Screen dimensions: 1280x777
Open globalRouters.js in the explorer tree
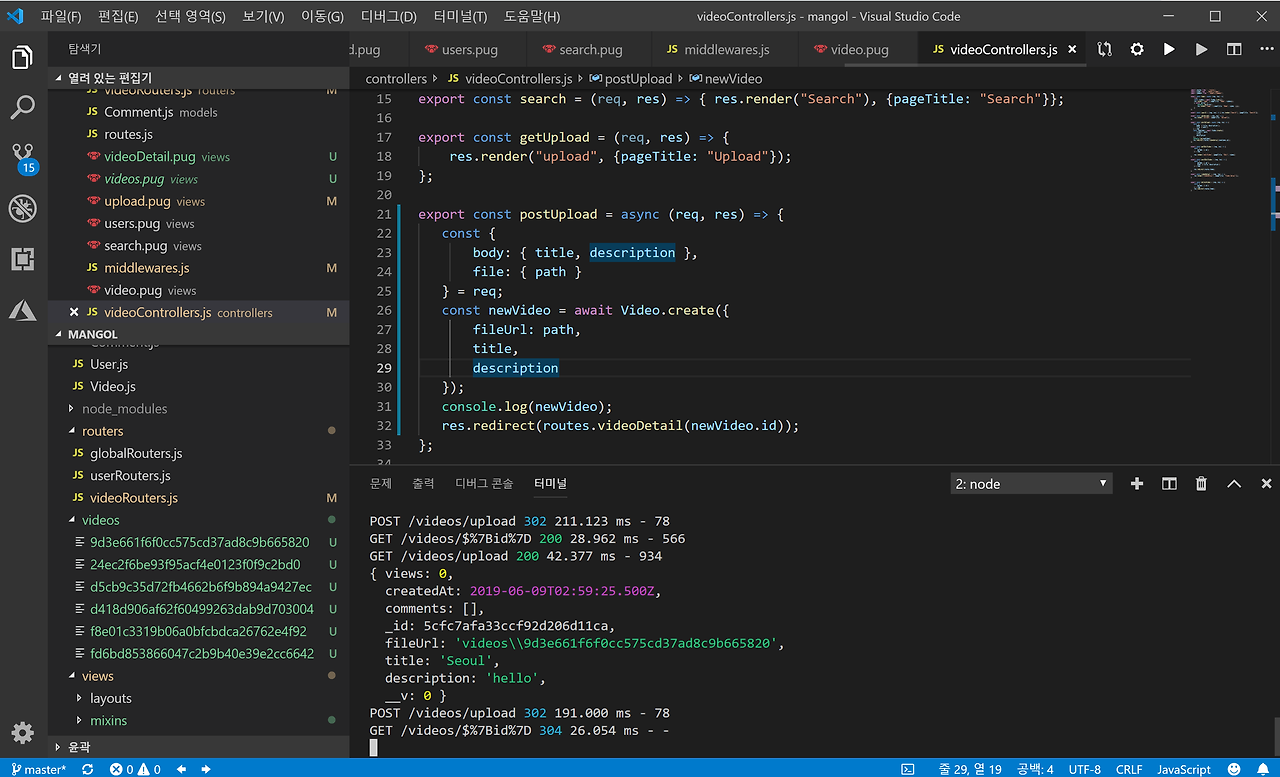coord(136,453)
